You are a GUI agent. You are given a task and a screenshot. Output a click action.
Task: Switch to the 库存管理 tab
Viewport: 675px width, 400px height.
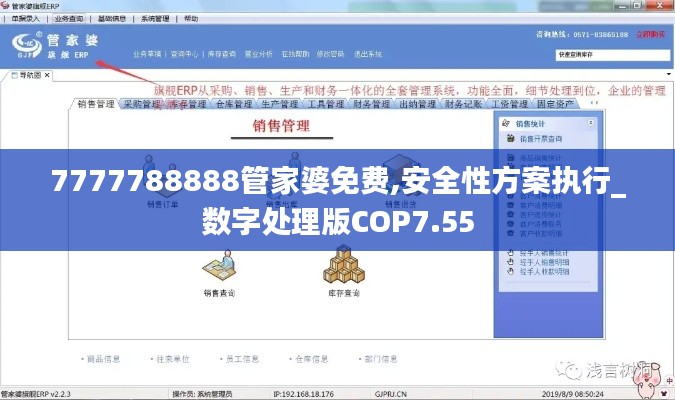[188, 104]
